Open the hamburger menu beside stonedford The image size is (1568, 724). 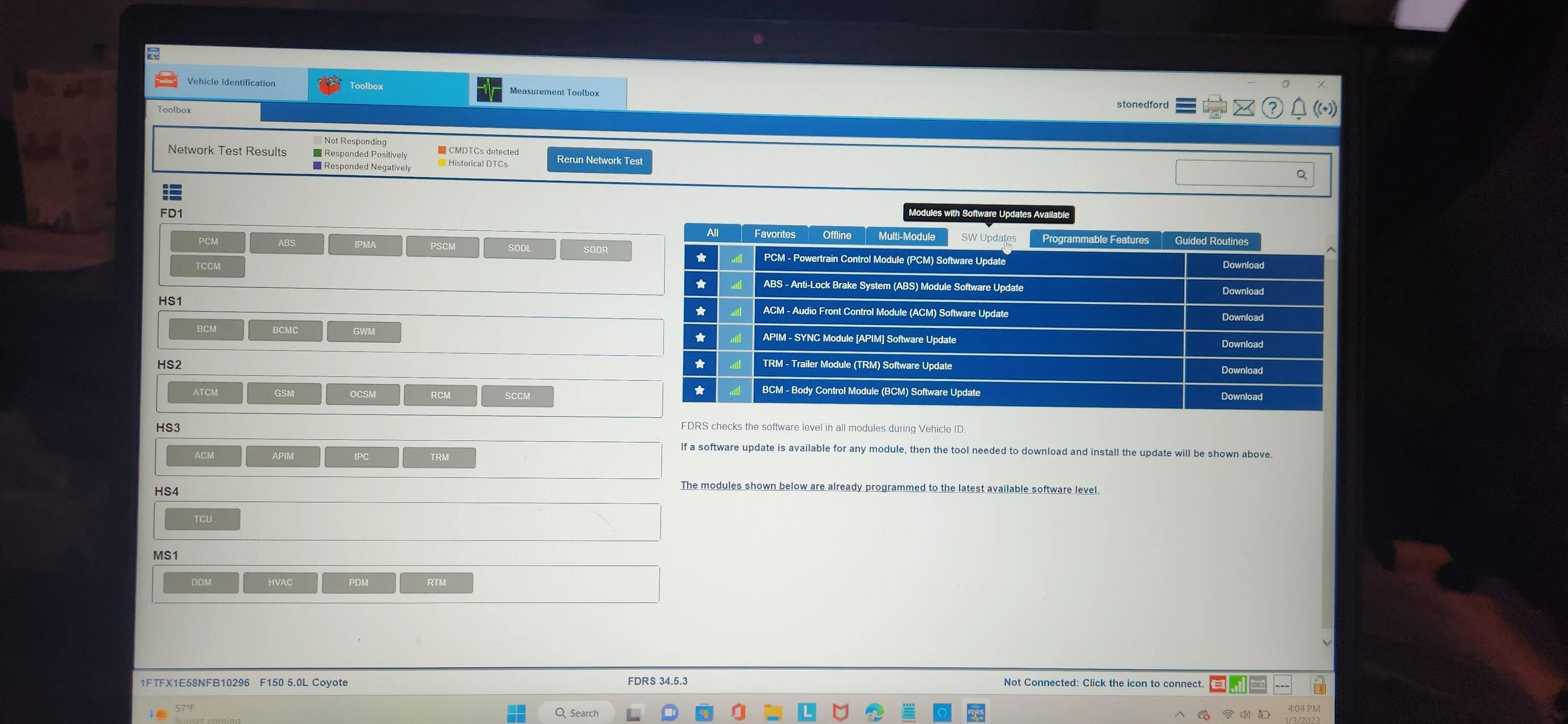[x=1185, y=106]
